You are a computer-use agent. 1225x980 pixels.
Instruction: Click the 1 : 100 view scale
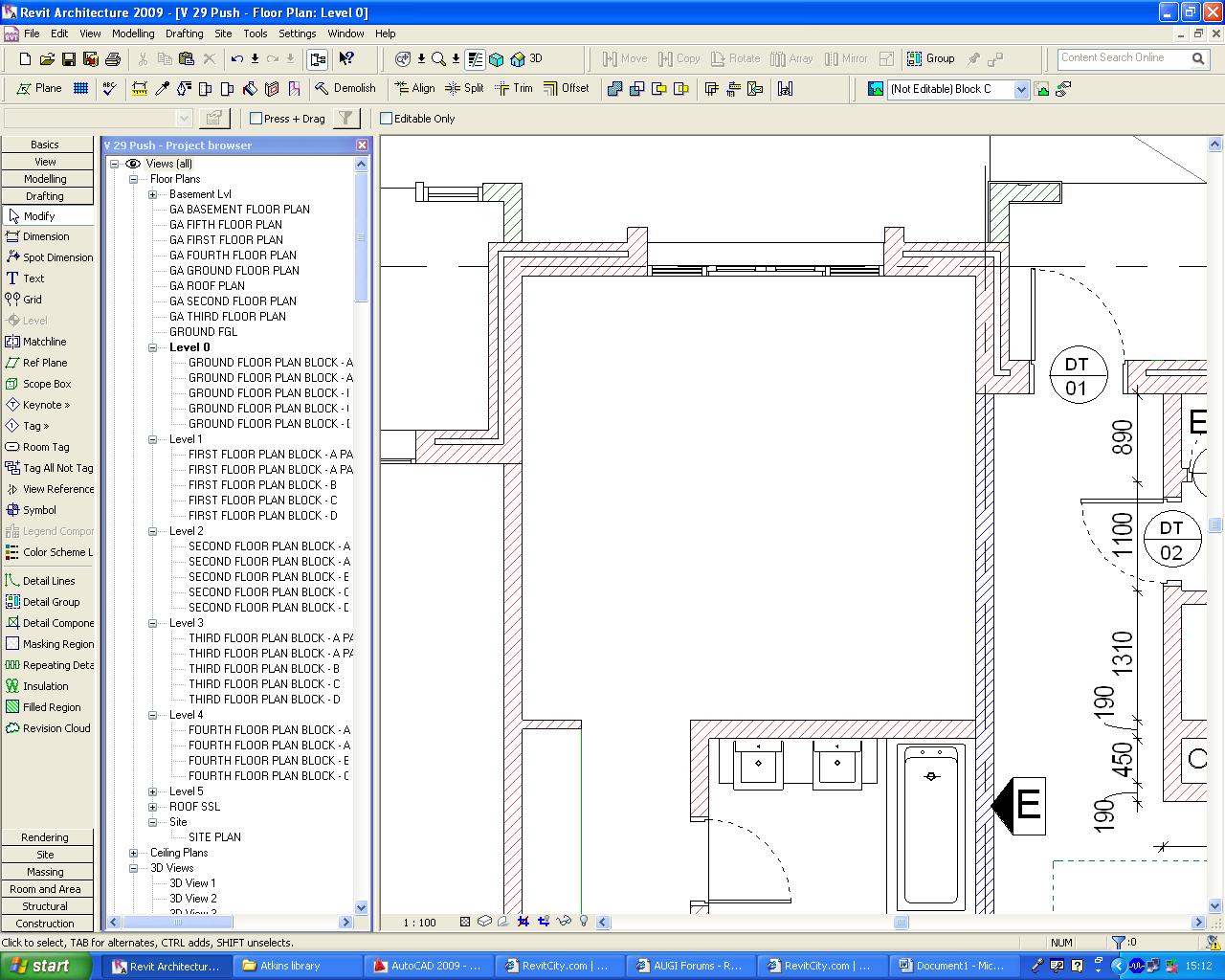[419, 923]
